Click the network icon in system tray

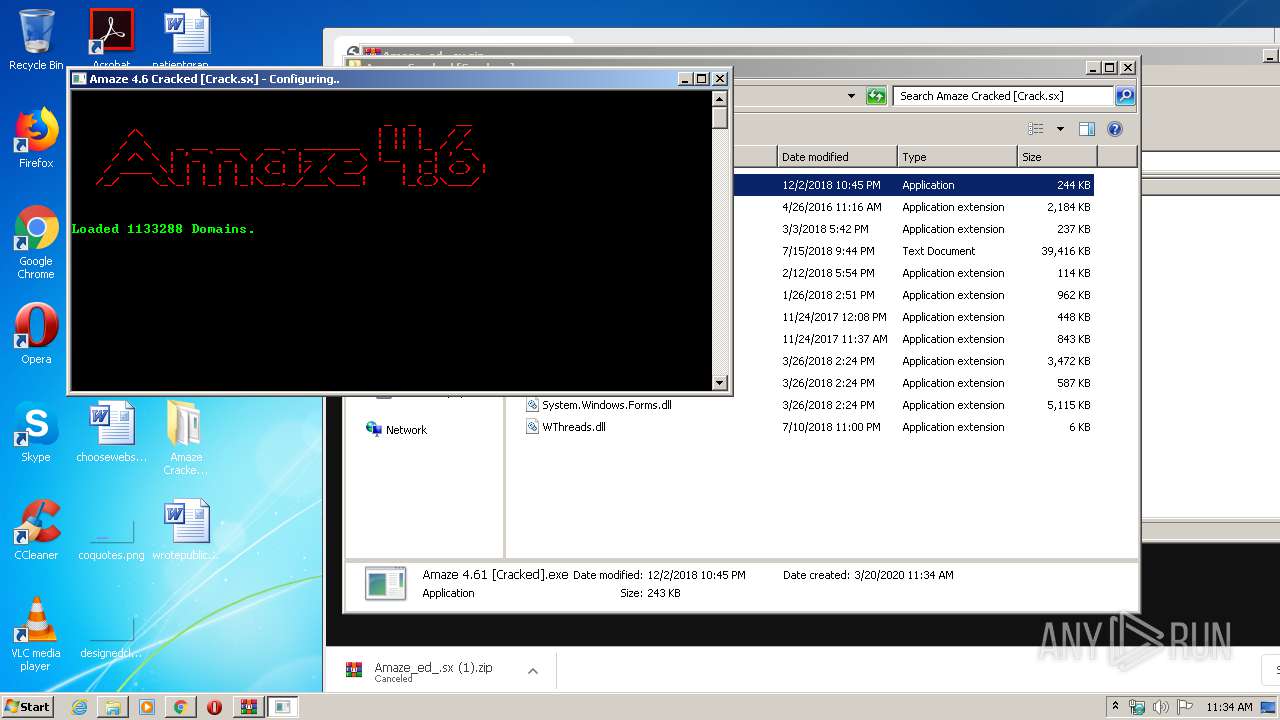pyautogui.click(x=1137, y=707)
